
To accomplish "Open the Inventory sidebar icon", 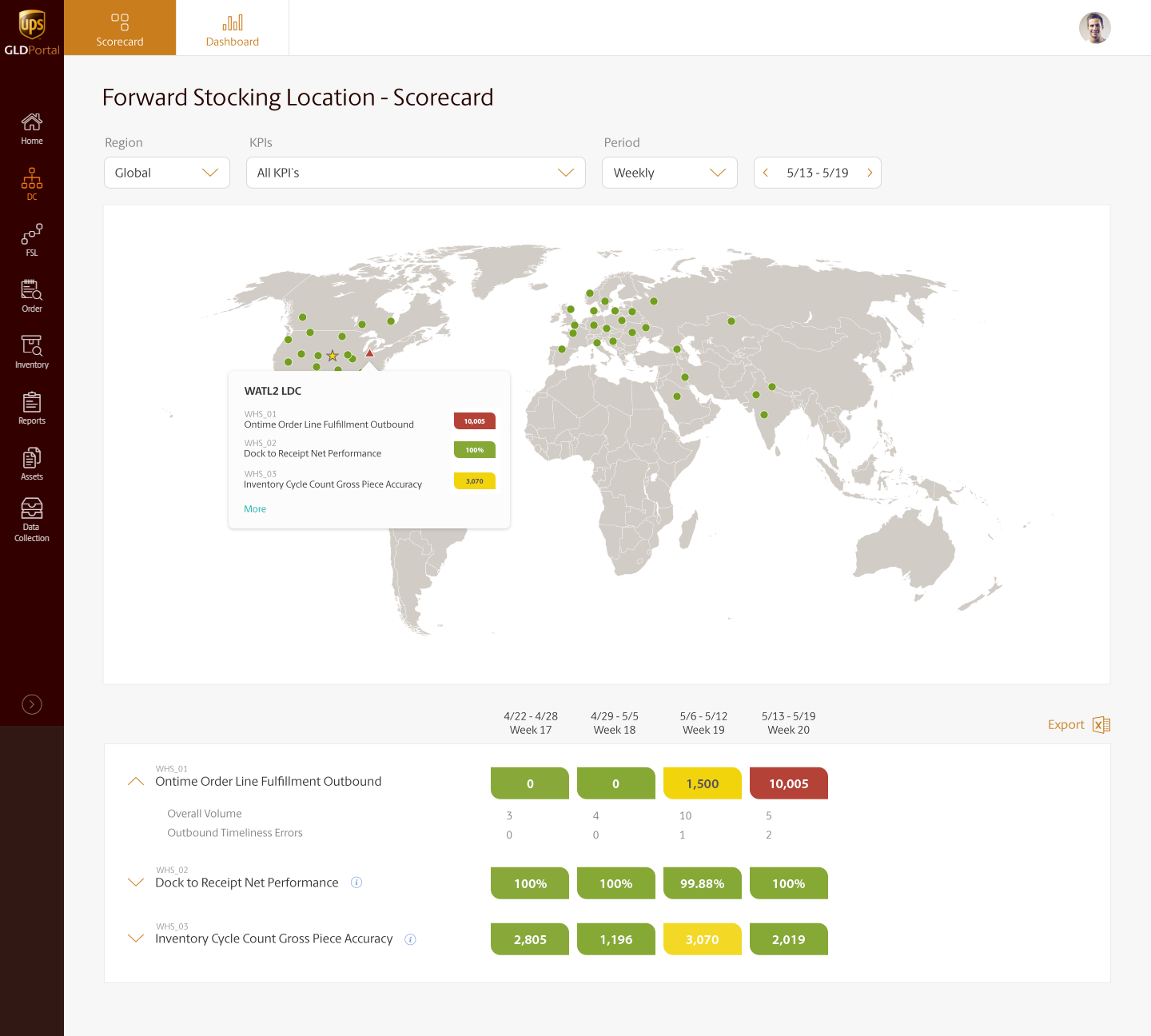I will [x=32, y=352].
